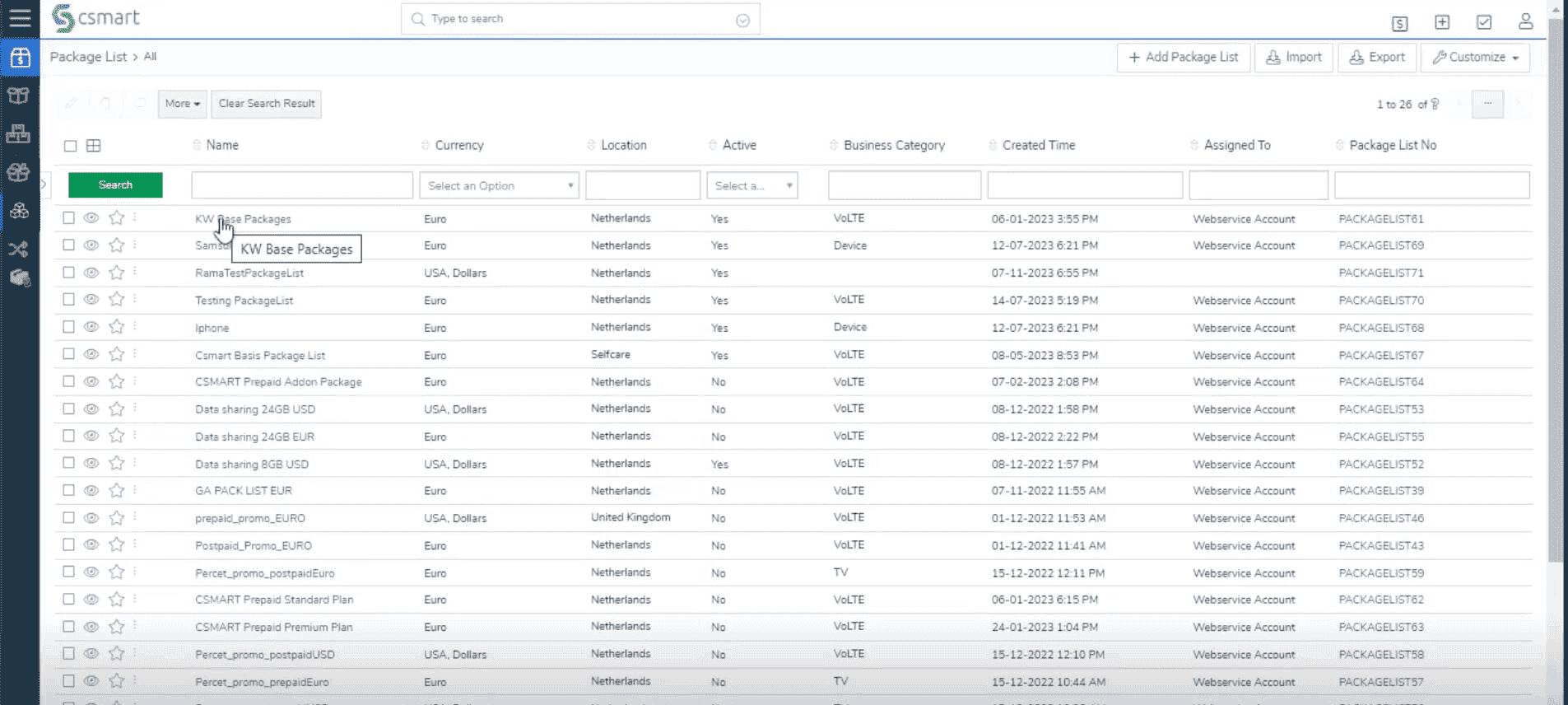
Task: Click the csmart logo
Action: pos(95,18)
